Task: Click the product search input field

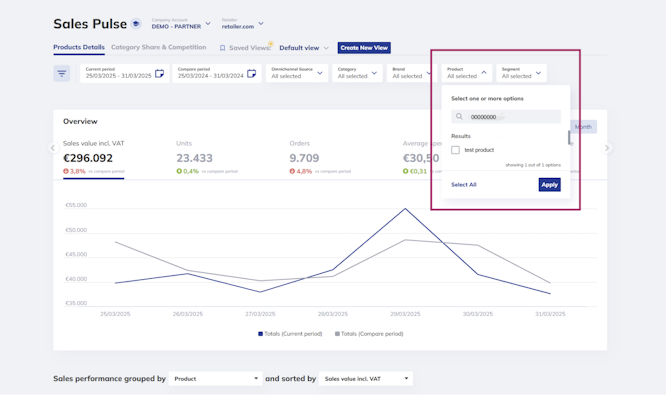Action: [x=506, y=117]
